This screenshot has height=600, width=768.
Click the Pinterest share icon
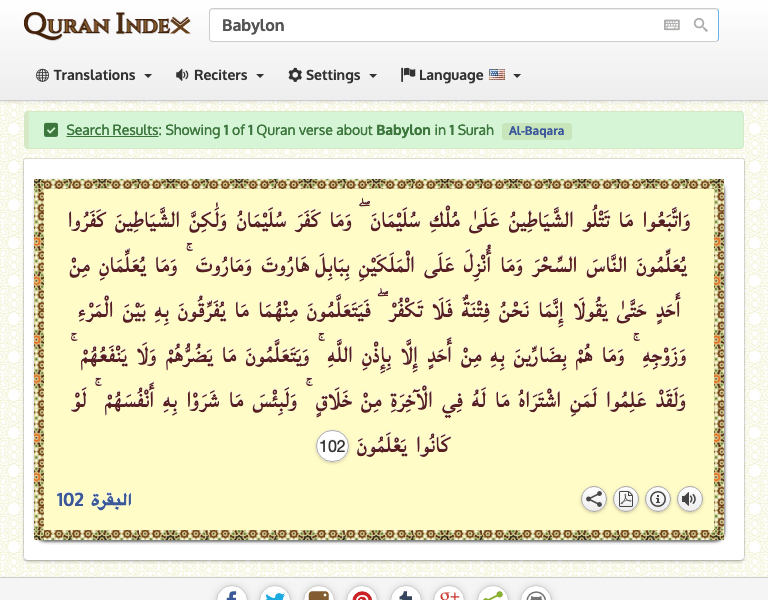362,596
